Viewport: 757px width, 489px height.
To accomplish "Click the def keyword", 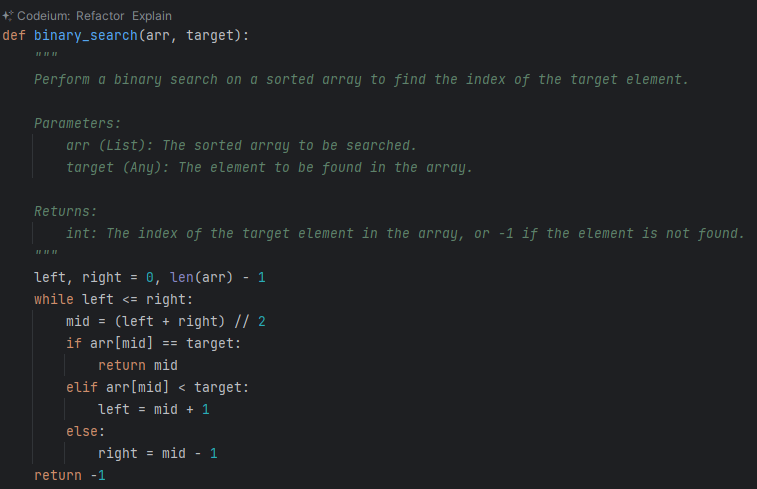I will (14, 35).
